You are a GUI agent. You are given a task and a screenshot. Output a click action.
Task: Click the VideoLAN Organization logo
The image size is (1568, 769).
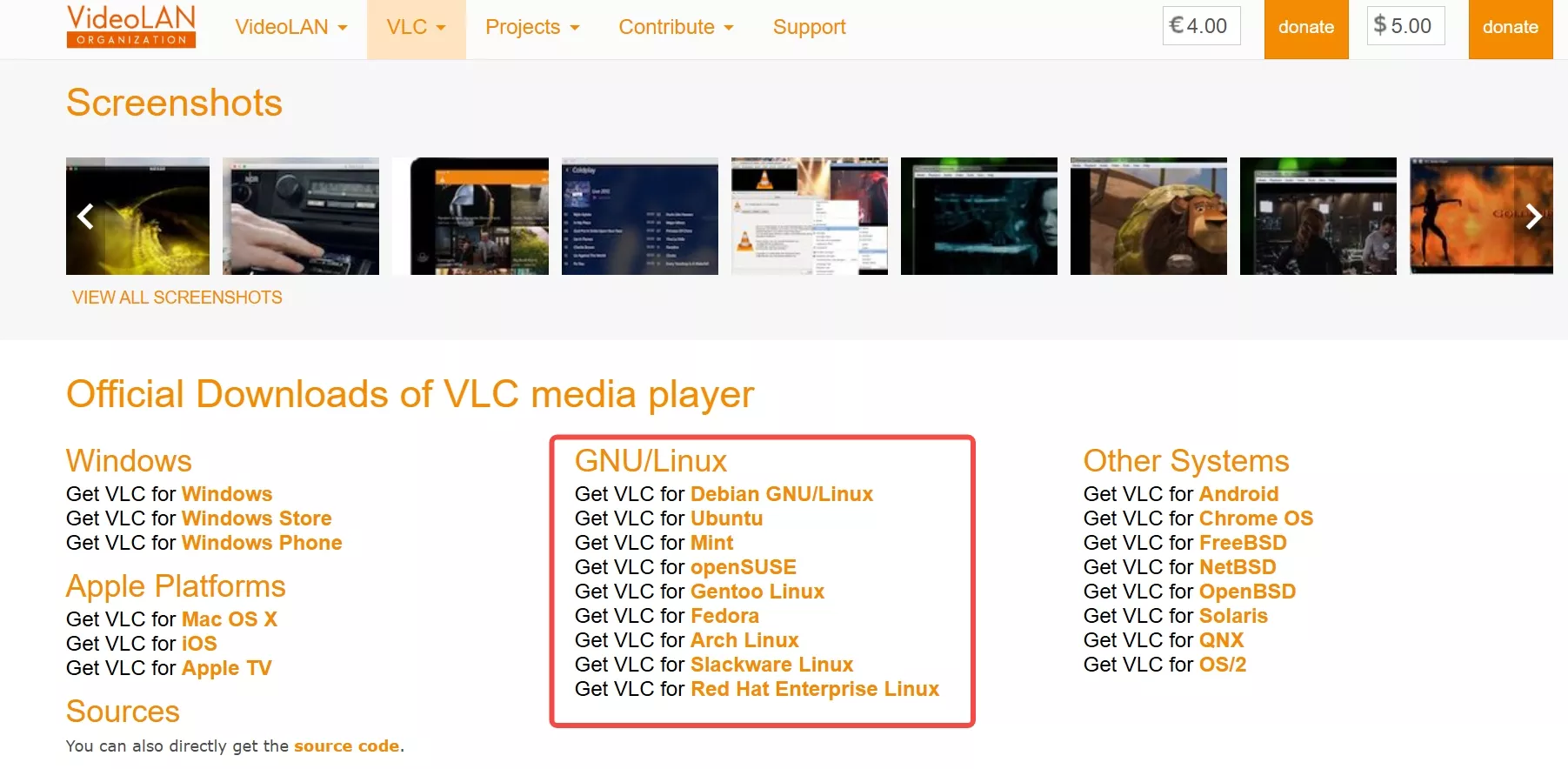(131, 25)
